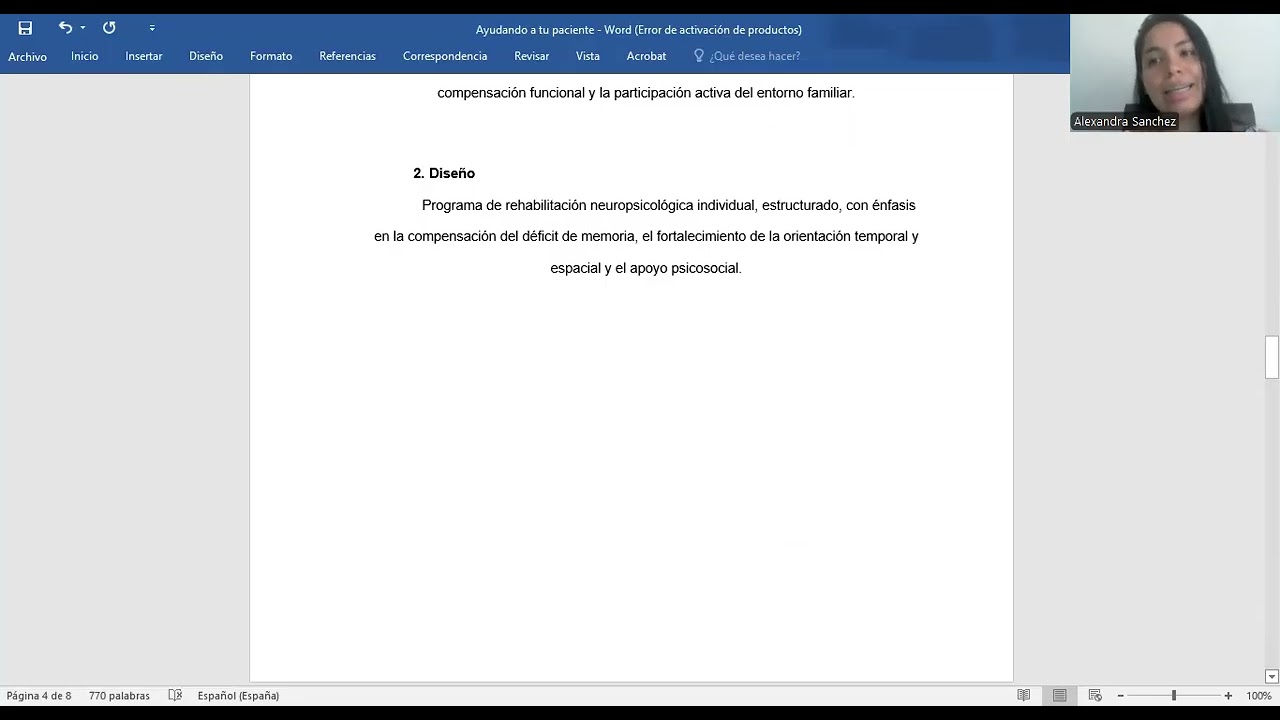
Task: Select Web Layout view icon
Action: pyautogui.click(x=1095, y=696)
